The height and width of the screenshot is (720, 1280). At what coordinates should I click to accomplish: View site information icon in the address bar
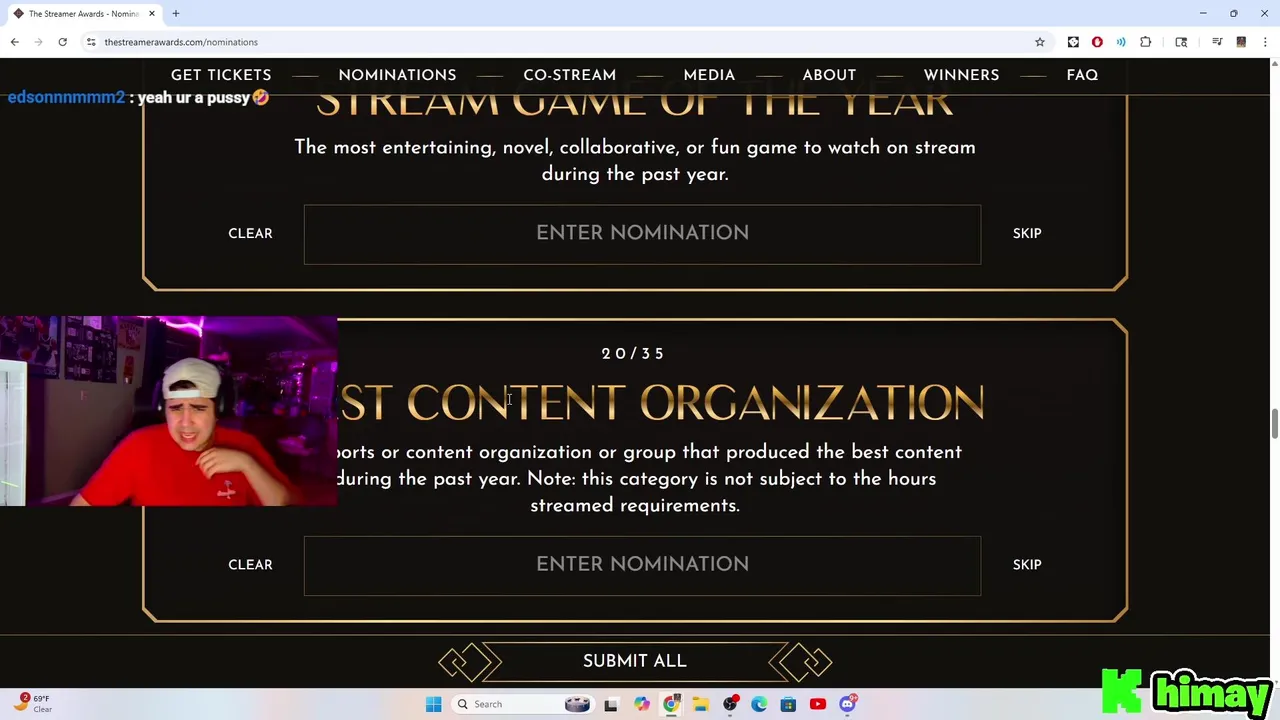click(x=91, y=42)
